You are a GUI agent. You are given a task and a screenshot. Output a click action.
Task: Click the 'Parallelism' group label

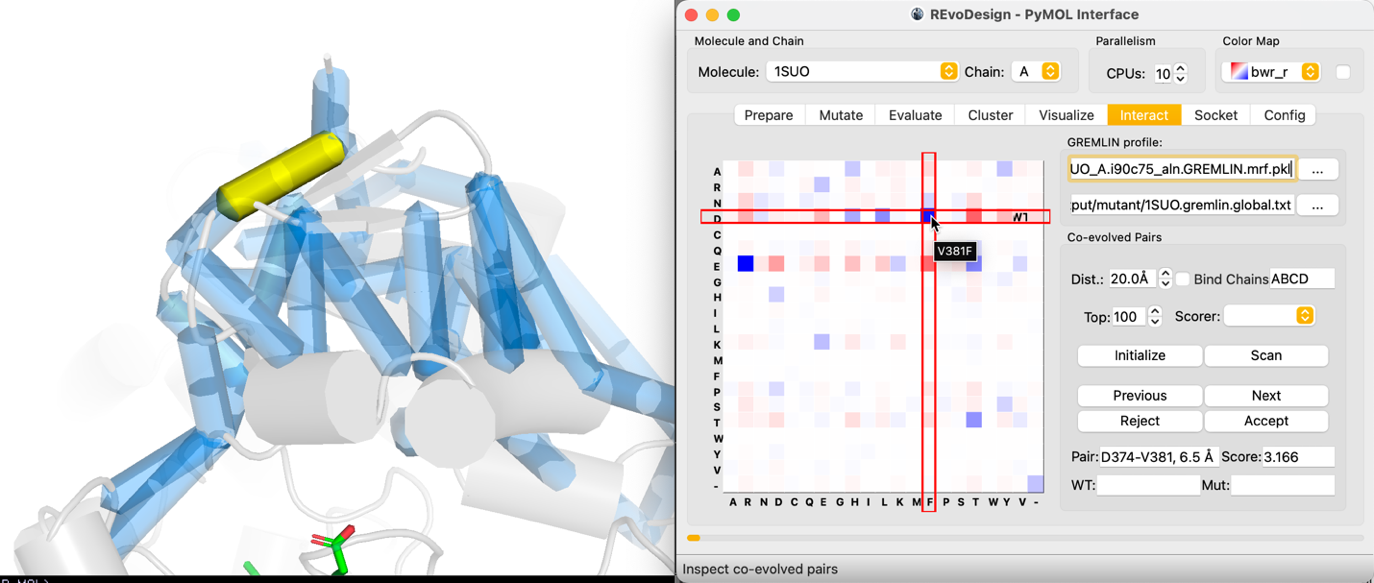[1125, 41]
